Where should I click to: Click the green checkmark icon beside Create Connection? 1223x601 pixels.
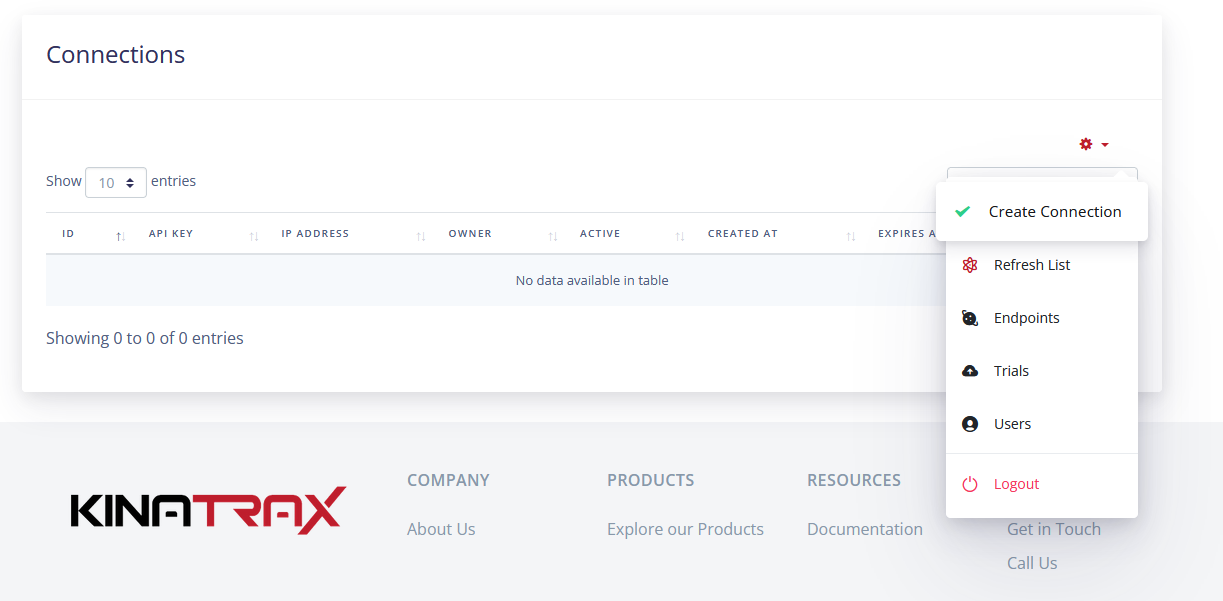962,211
